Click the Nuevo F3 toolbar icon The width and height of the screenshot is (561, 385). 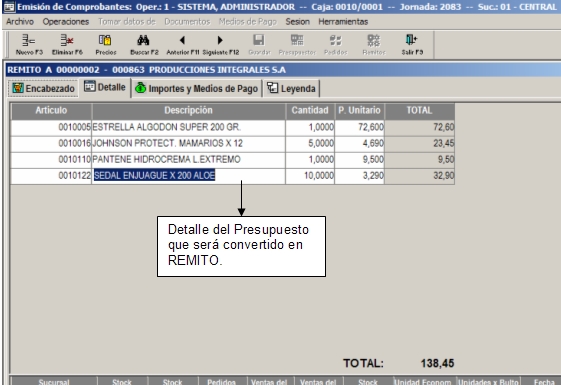(x=29, y=45)
